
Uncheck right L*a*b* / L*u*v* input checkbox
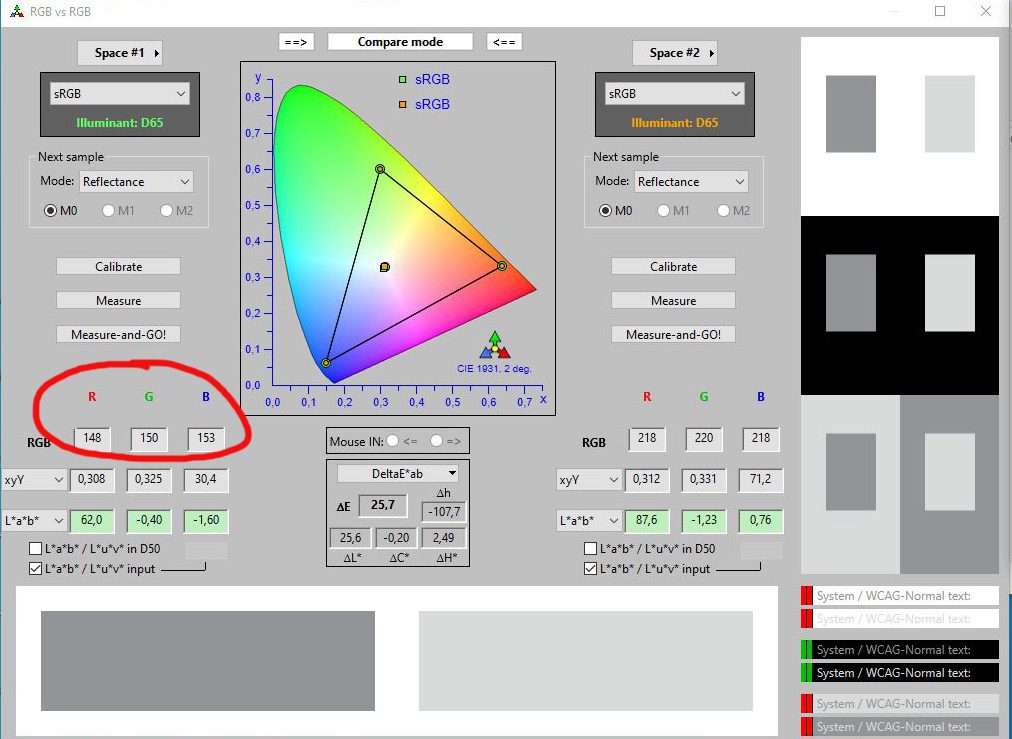(591, 569)
